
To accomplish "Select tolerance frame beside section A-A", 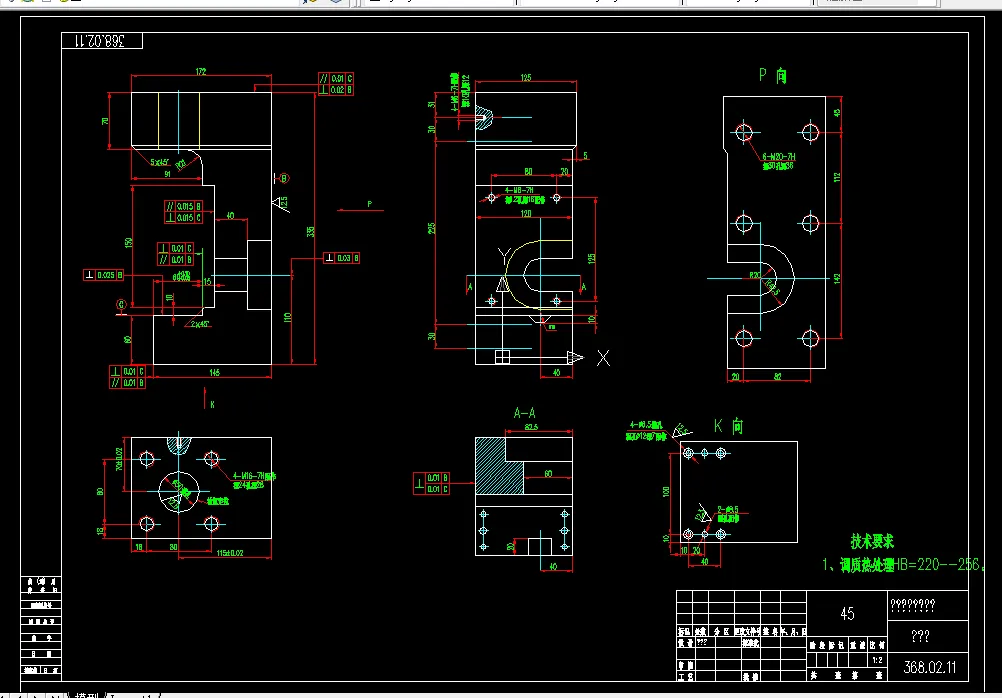I will tap(431, 483).
